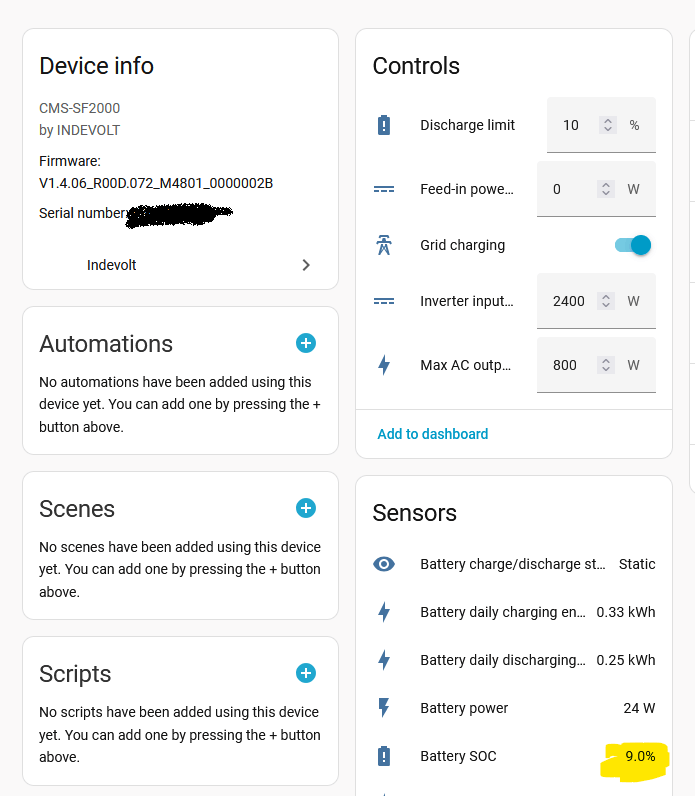This screenshot has height=796, width=695.
Task: Open the Indevolt integration entry
Action: pos(112,265)
